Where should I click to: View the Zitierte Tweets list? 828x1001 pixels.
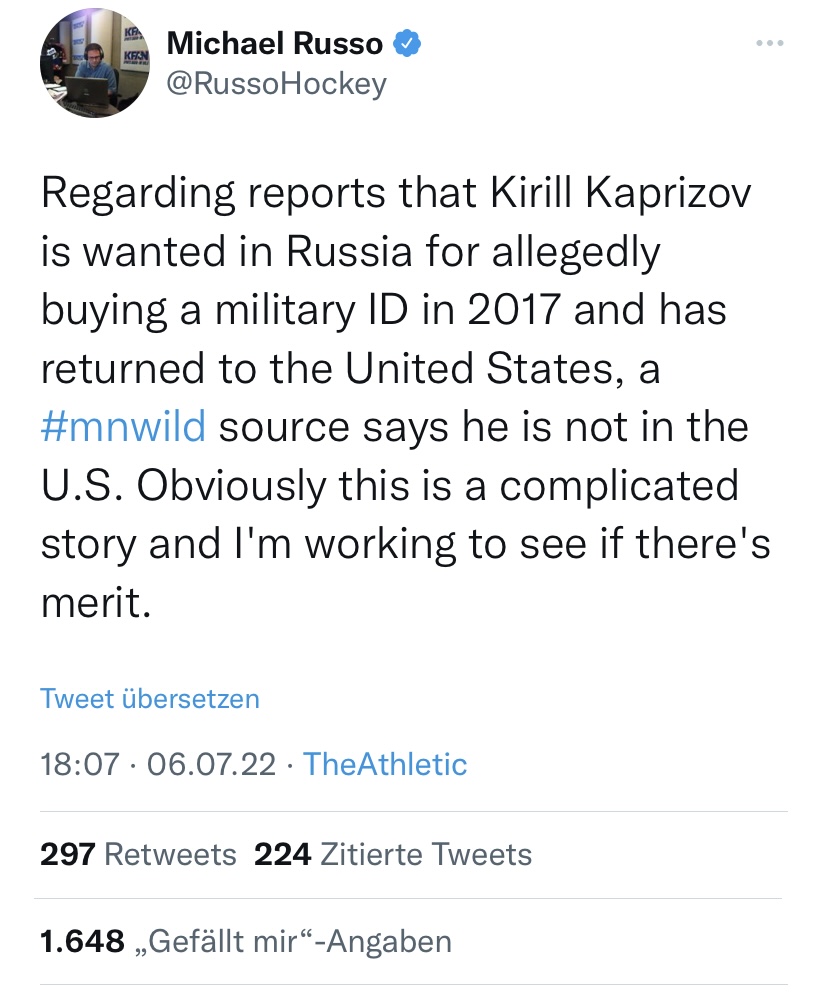point(425,855)
